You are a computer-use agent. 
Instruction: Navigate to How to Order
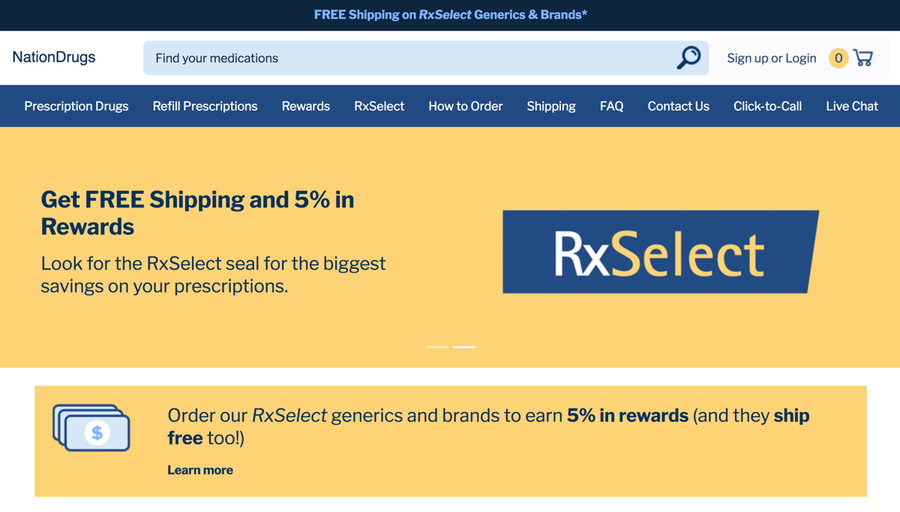pos(465,106)
